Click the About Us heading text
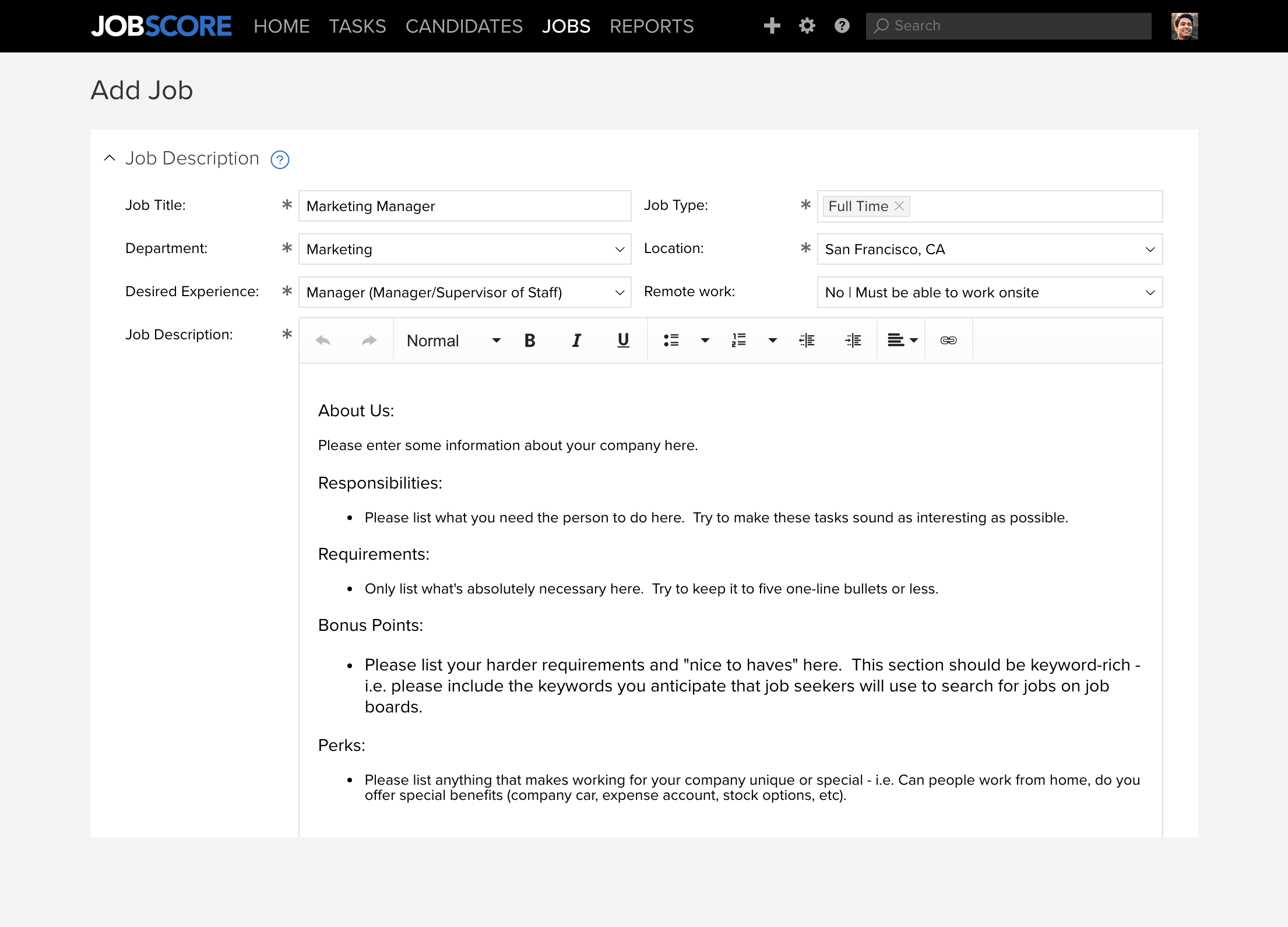Image resolution: width=1288 pixels, height=927 pixels. [x=356, y=410]
